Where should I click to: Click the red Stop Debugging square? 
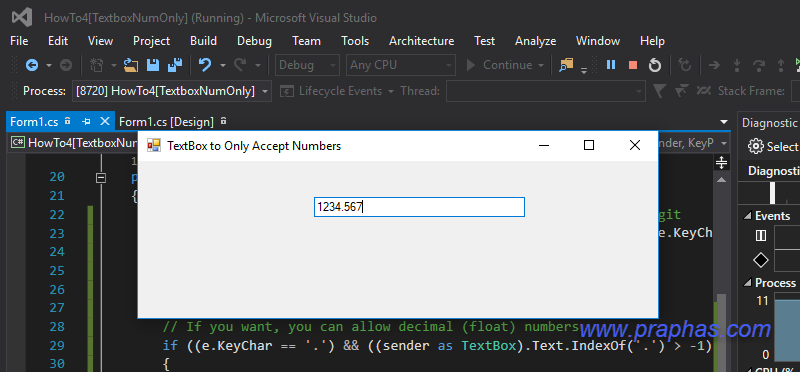tap(633, 65)
